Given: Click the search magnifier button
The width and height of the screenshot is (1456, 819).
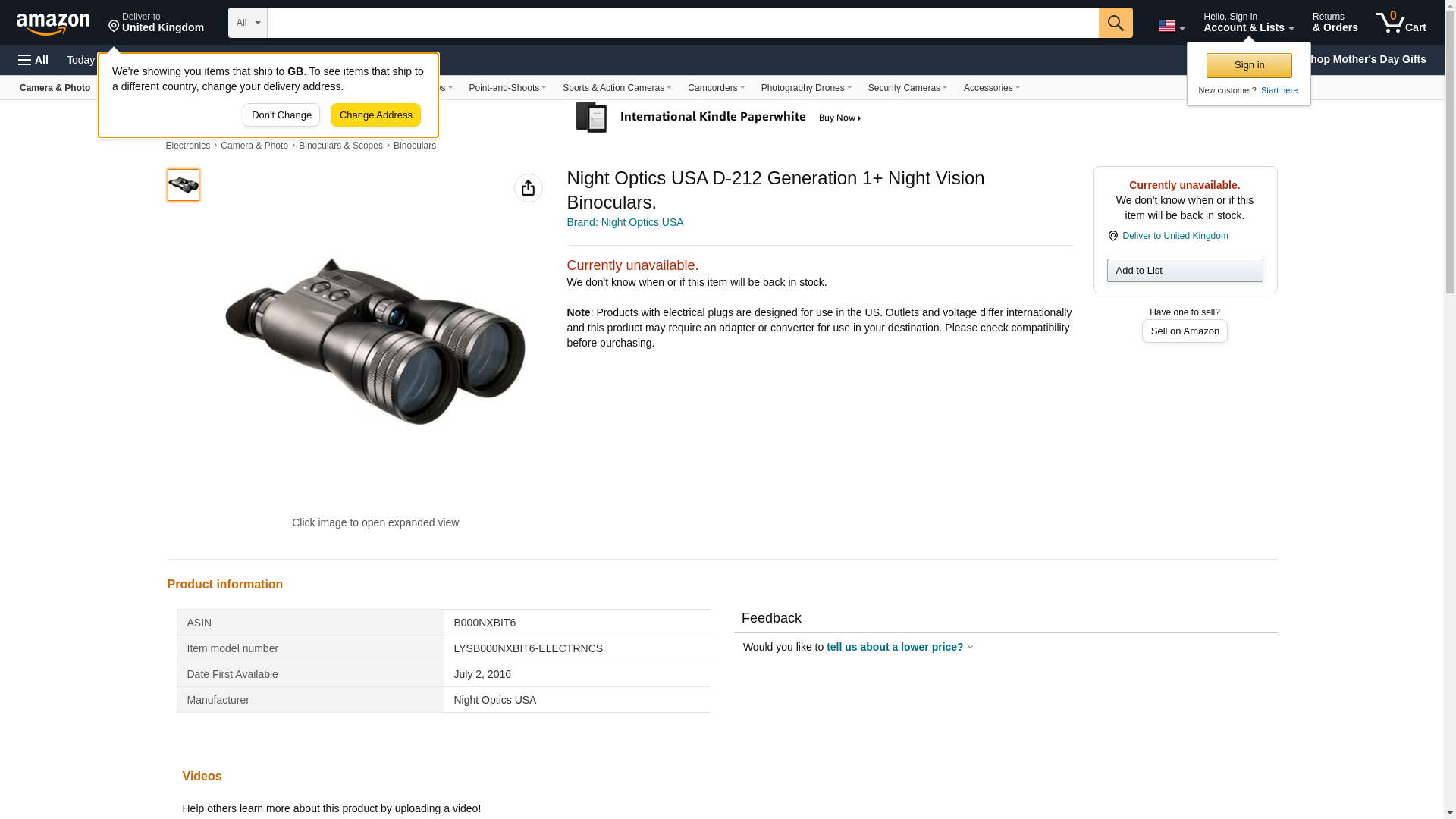Looking at the screenshot, I should [1115, 23].
